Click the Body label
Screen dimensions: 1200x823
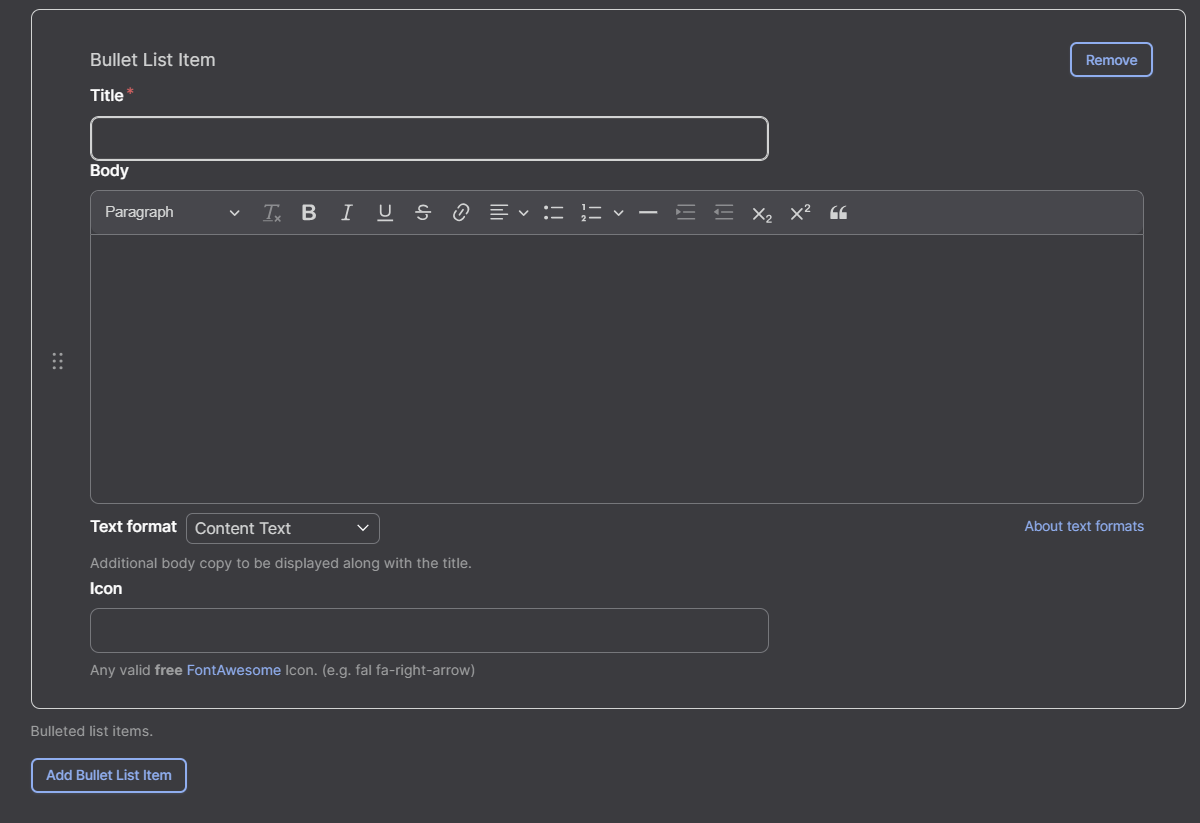coord(109,171)
